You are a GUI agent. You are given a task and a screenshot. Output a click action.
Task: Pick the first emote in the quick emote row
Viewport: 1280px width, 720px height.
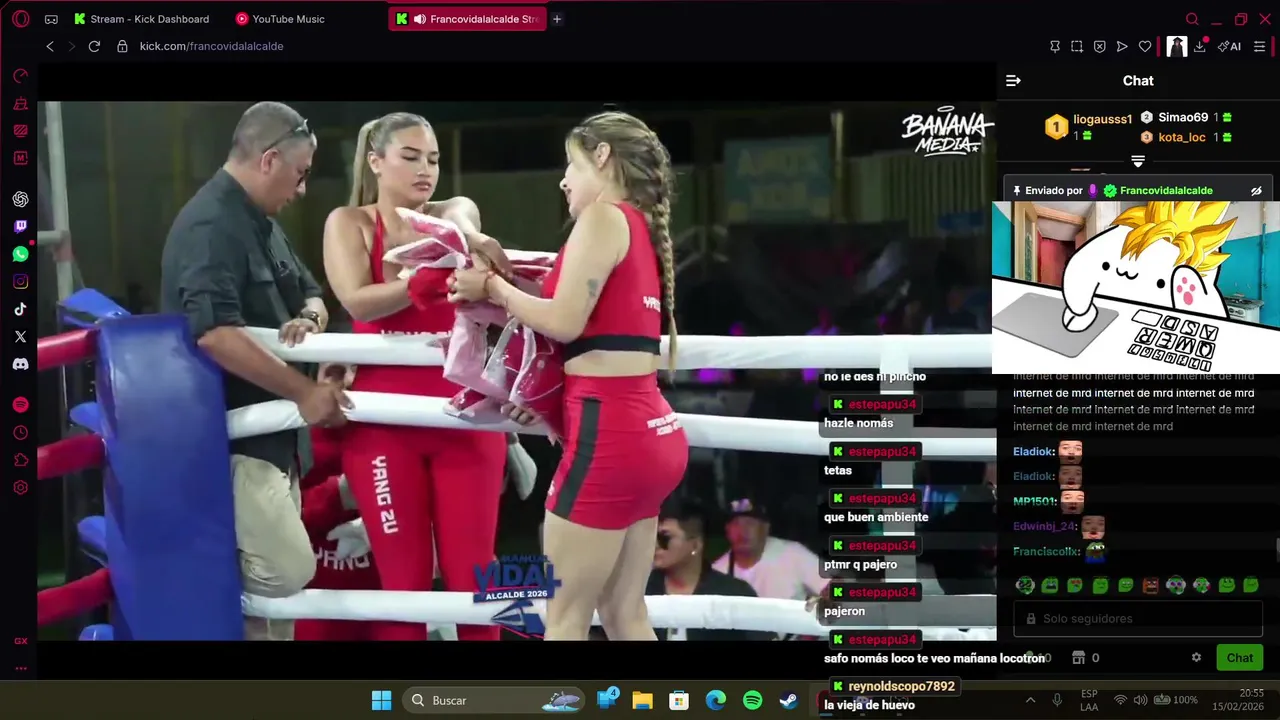click(1025, 585)
